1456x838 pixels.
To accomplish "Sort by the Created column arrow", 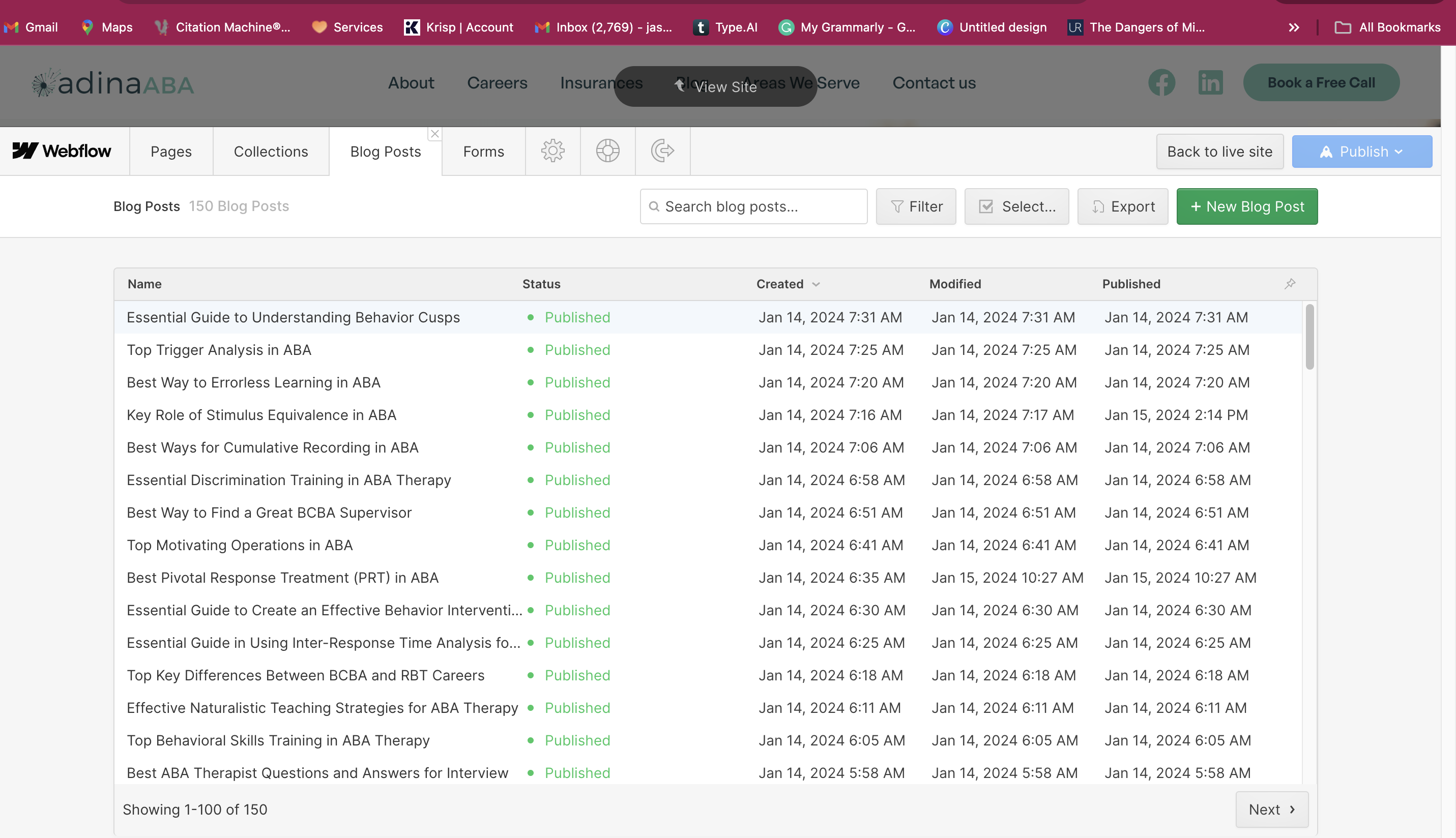I will click(816, 284).
